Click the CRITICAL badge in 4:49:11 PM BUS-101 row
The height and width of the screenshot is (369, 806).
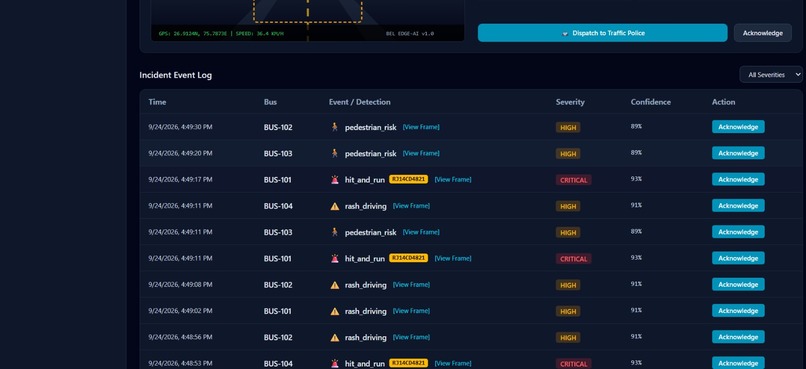tap(574, 259)
